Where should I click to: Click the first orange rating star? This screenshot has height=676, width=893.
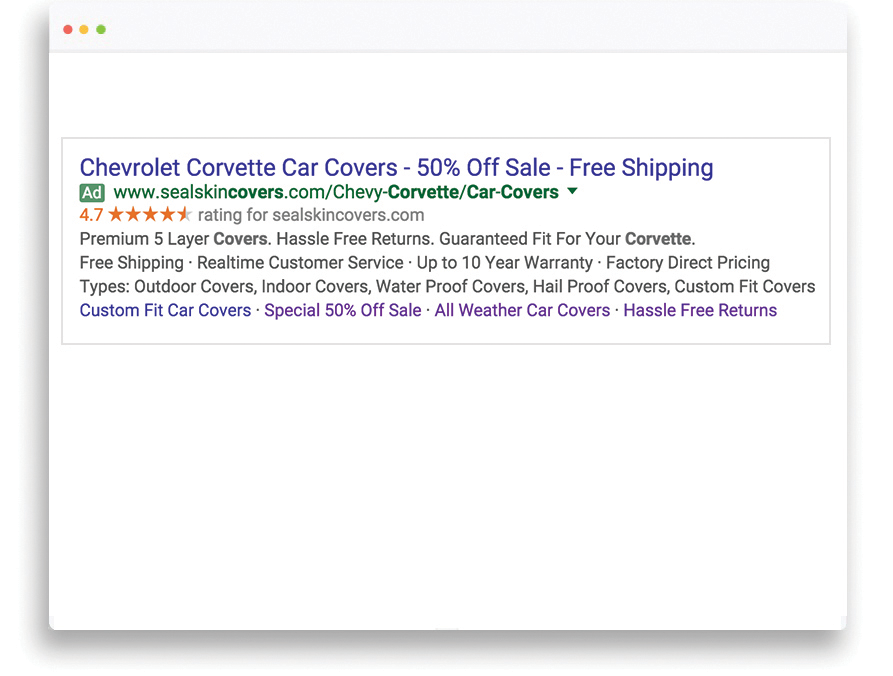pos(115,213)
